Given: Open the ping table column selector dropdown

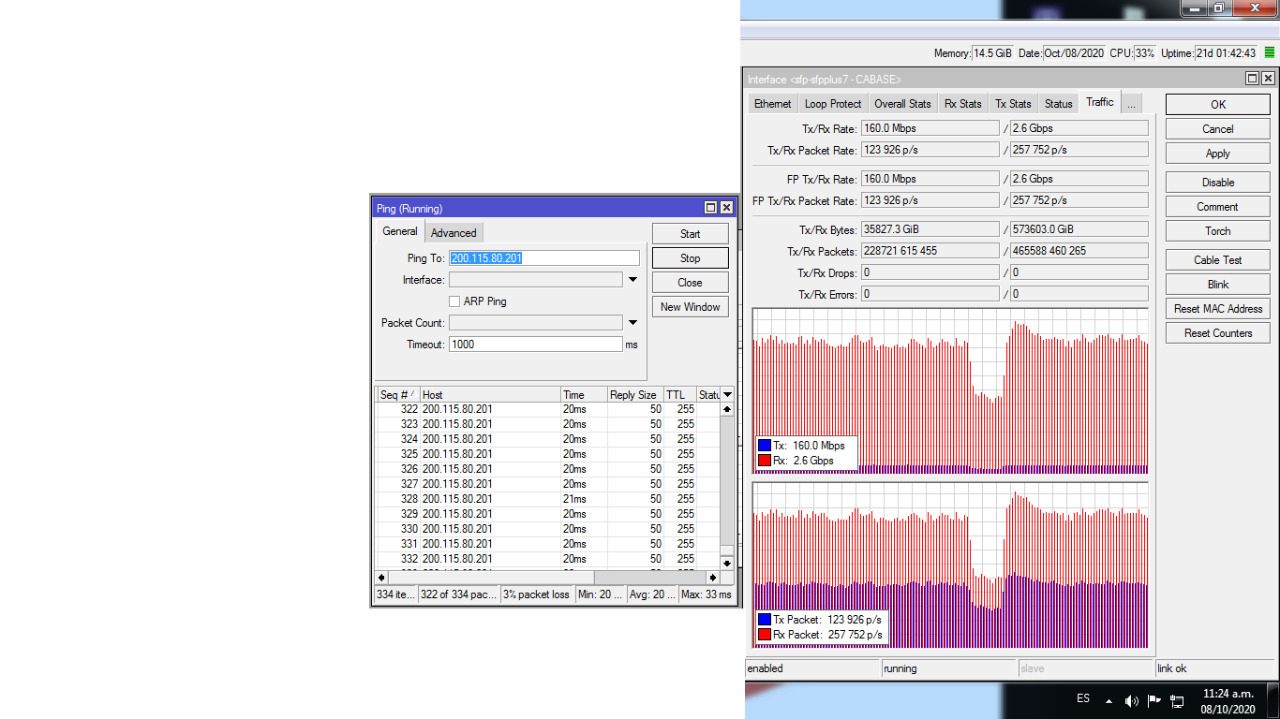Looking at the screenshot, I should [x=727, y=395].
